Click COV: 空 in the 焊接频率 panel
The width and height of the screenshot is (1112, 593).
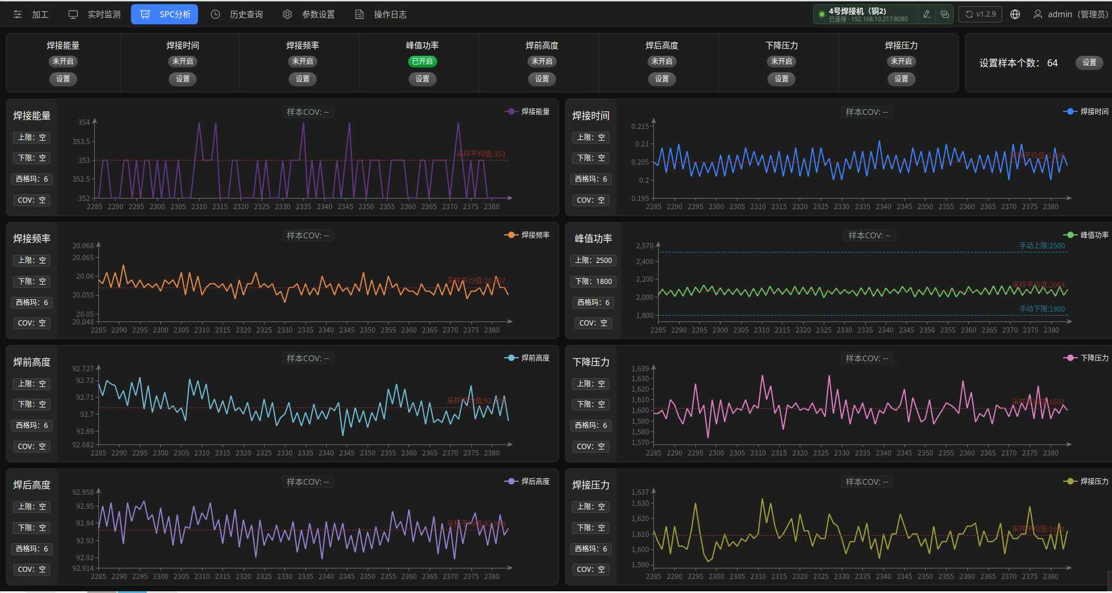tap(32, 323)
